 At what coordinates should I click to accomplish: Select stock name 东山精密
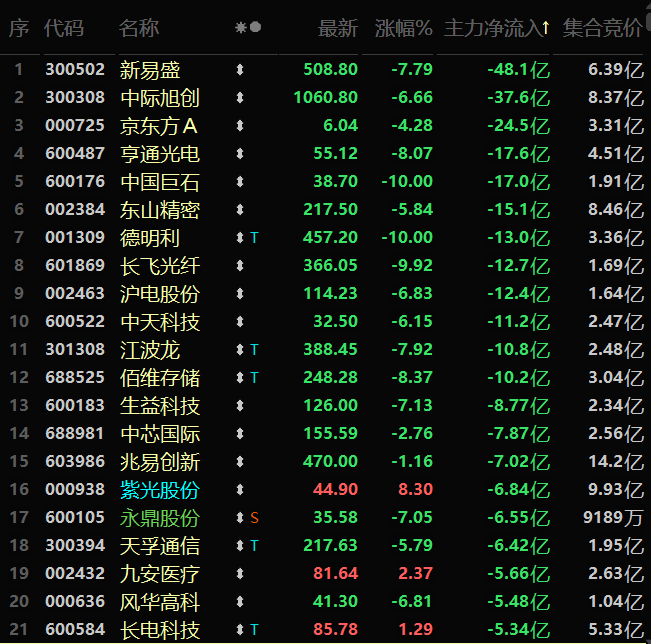click(x=160, y=210)
